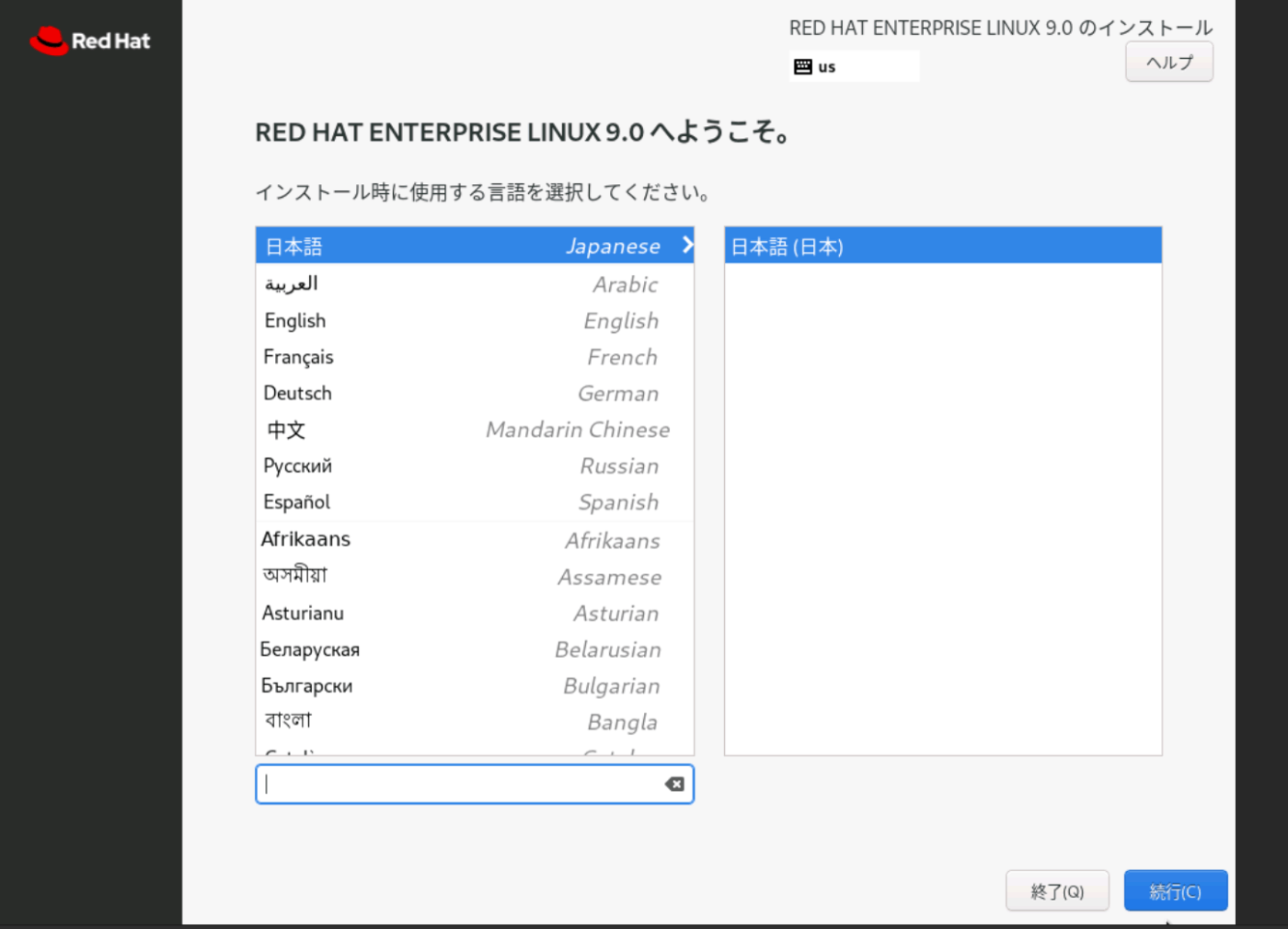Choose English from the language list
Screen dimensions: 1288x929
click(475, 320)
